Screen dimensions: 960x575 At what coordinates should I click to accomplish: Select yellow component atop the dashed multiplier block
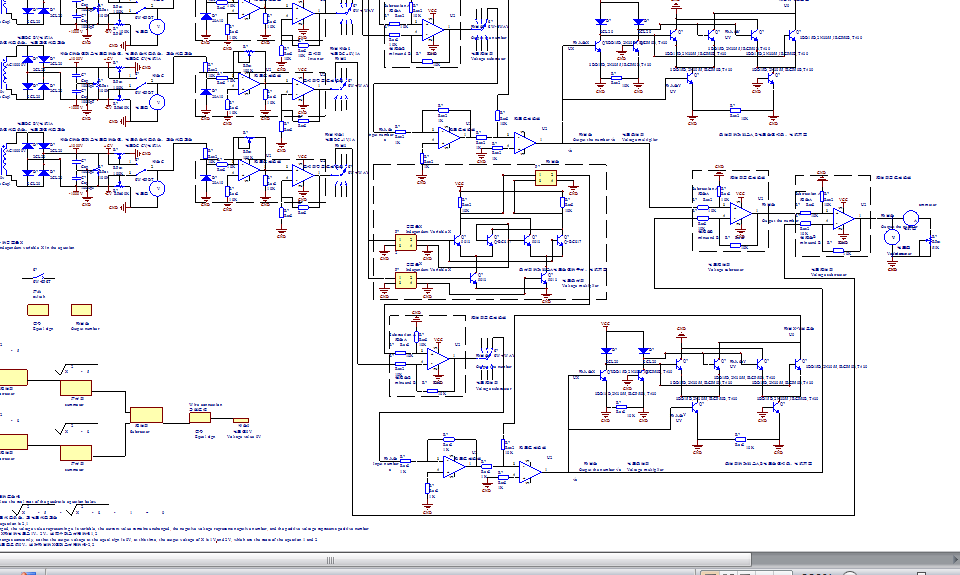(545, 178)
